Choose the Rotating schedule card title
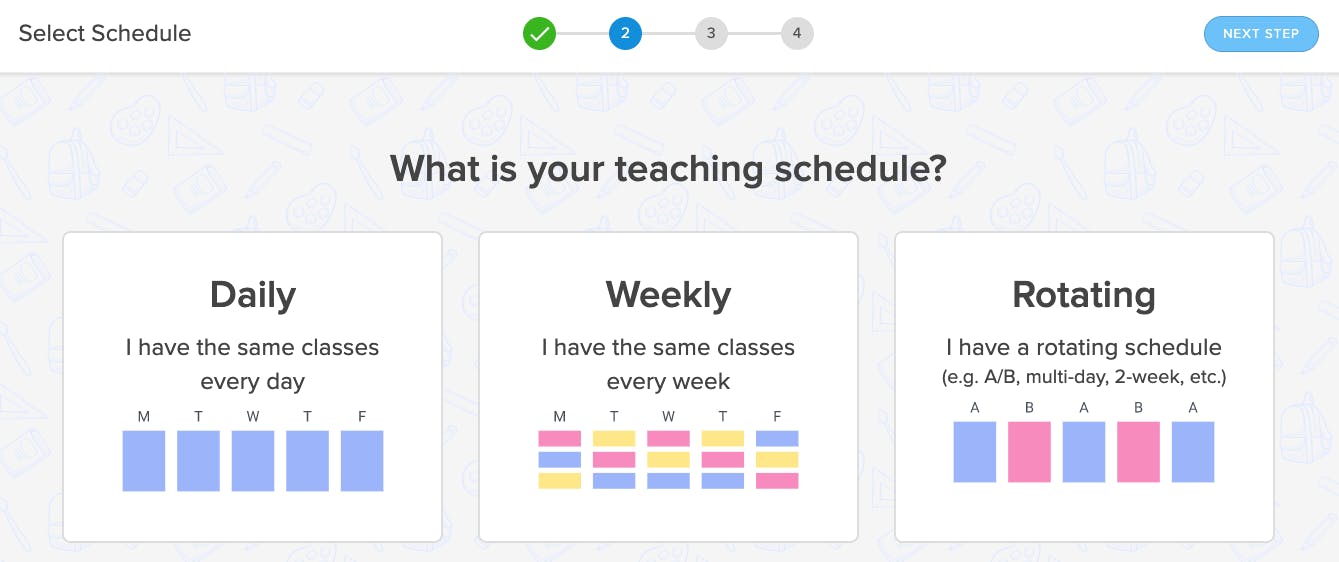Image resolution: width=1339 pixels, height=562 pixels. (1083, 295)
